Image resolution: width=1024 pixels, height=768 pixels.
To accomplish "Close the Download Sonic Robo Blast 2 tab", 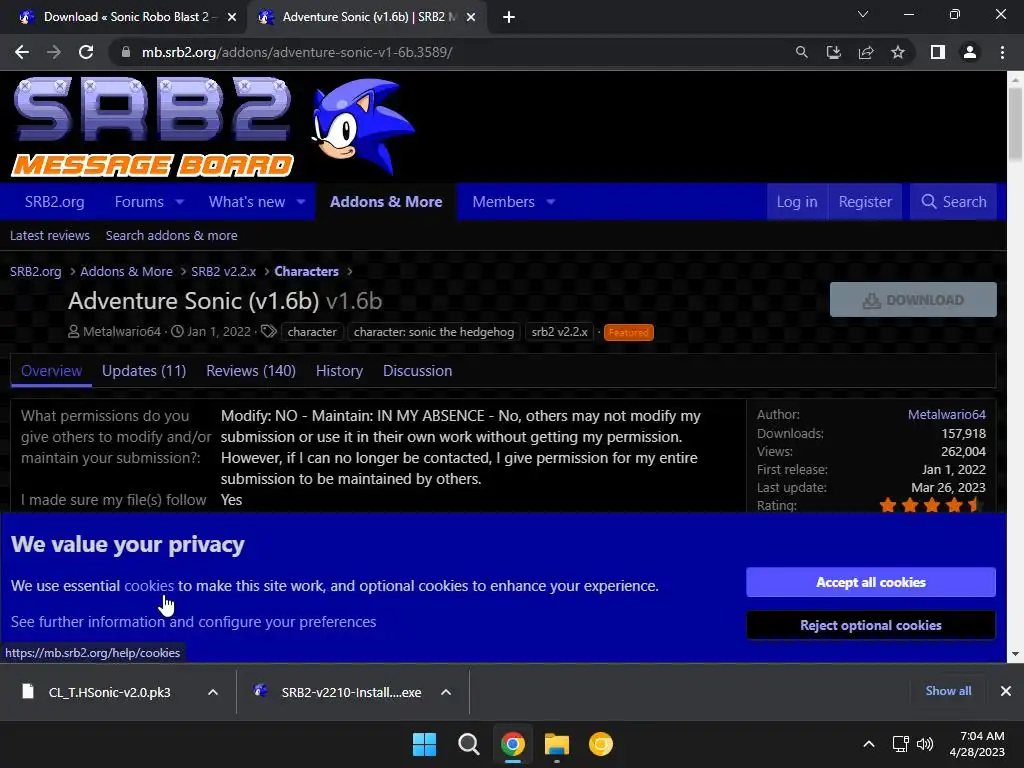I will coord(232,17).
